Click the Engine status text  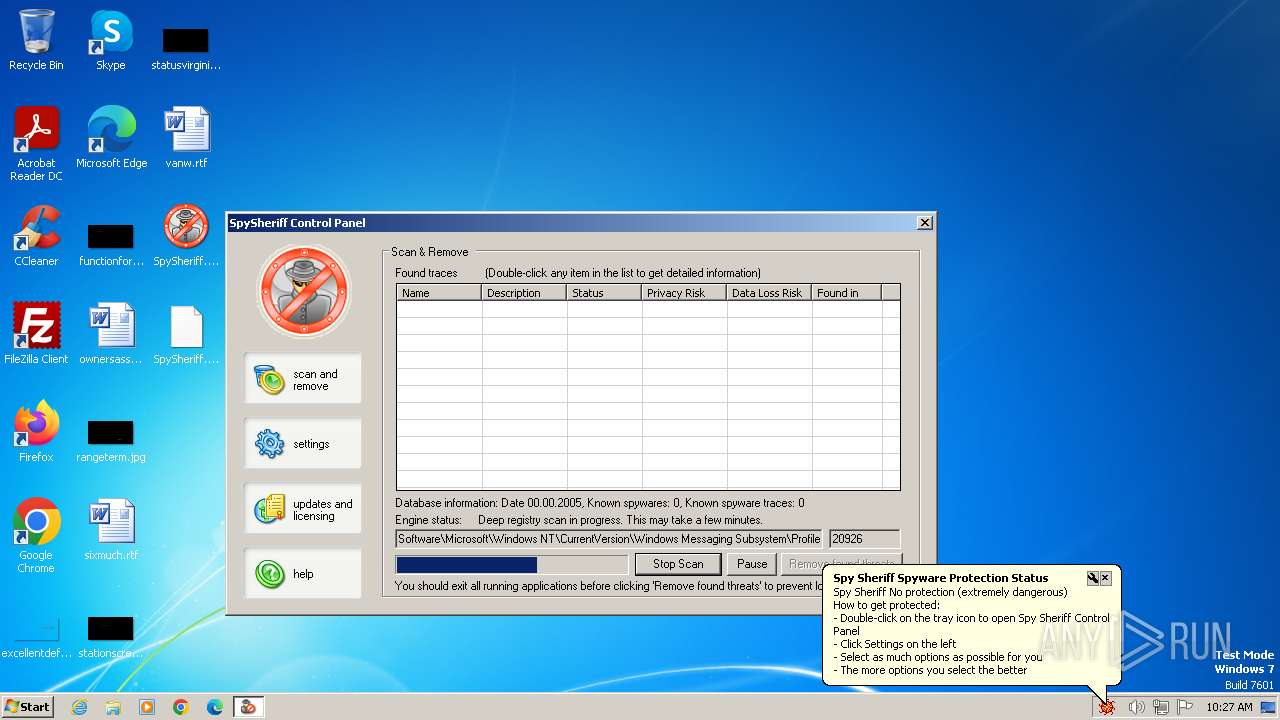tap(579, 520)
